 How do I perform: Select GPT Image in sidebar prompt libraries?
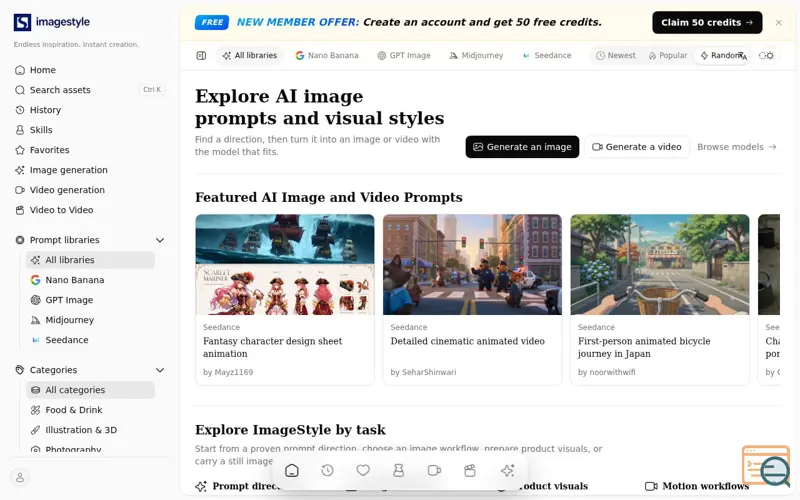point(90,300)
